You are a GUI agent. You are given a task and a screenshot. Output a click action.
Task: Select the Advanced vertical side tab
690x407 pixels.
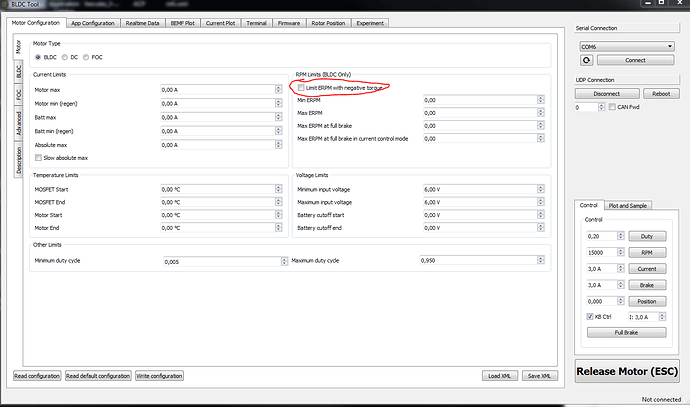[18, 123]
